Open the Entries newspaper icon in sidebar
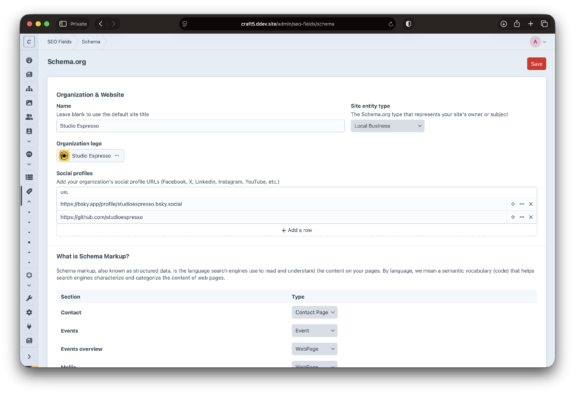 click(x=29, y=75)
